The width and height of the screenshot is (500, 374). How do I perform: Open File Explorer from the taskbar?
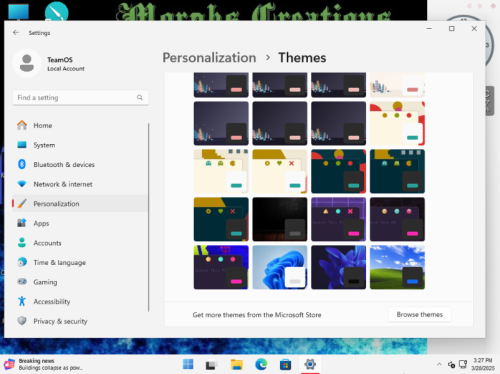(x=237, y=364)
